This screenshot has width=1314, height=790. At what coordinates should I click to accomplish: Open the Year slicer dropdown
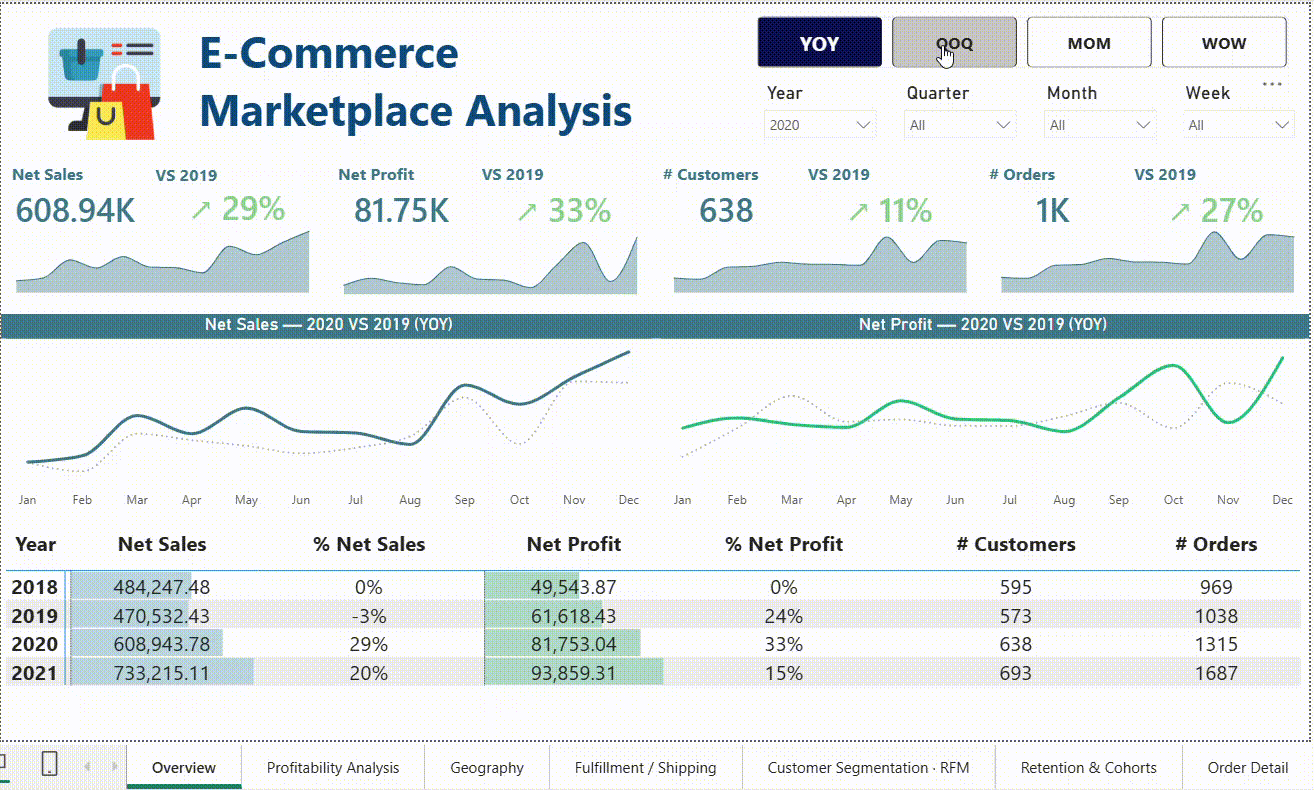(820, 125)
